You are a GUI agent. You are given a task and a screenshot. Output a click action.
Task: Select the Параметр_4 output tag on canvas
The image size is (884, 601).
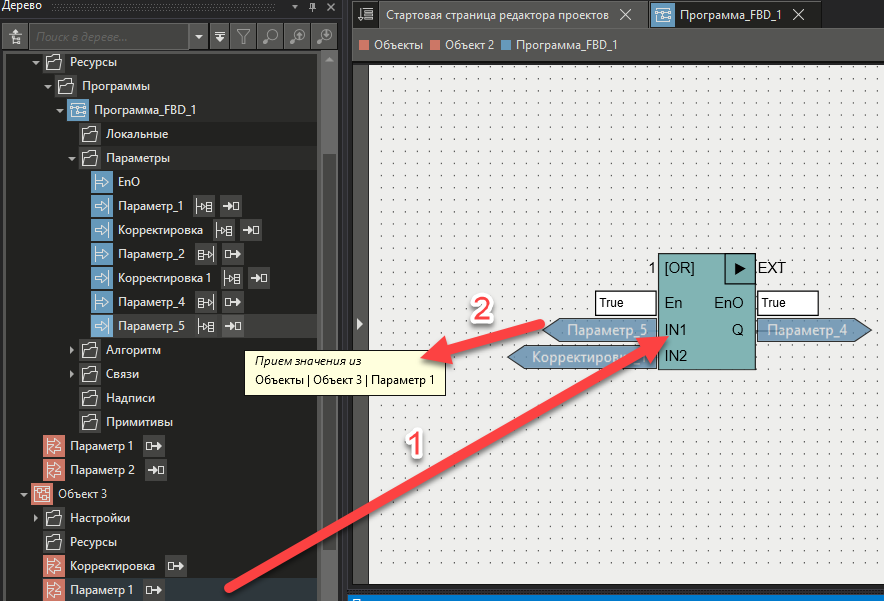click(x=814, y=330)
